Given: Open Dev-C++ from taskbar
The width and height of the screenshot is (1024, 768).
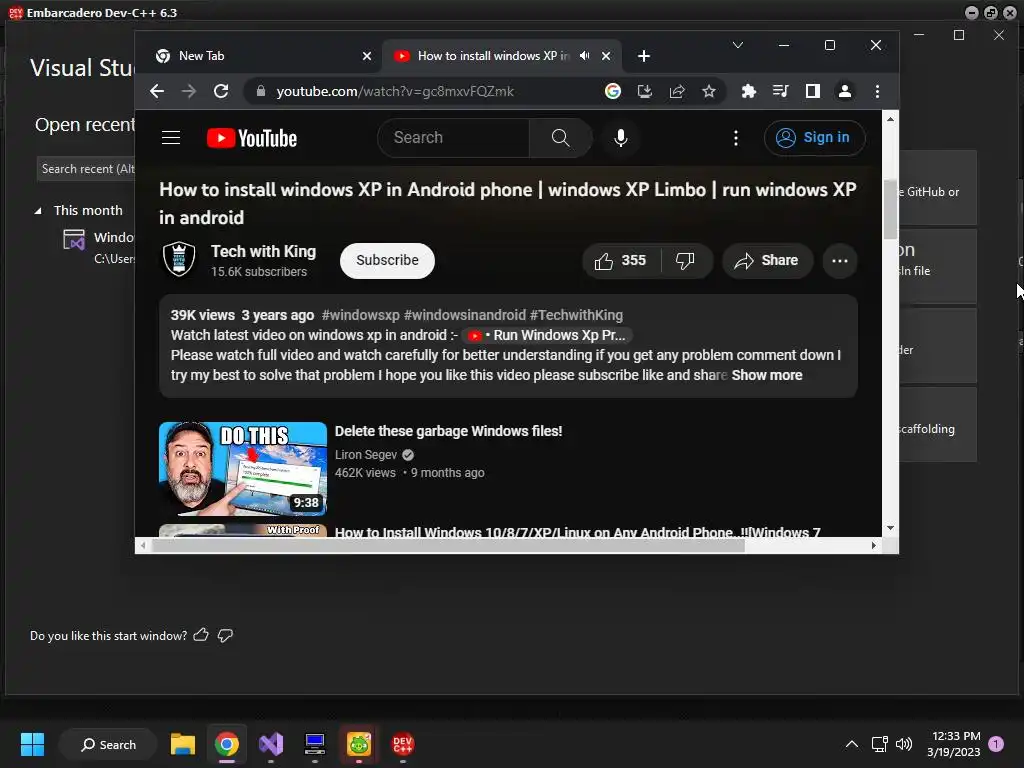Looking at the screenshot, I should (x=402, y=744).
